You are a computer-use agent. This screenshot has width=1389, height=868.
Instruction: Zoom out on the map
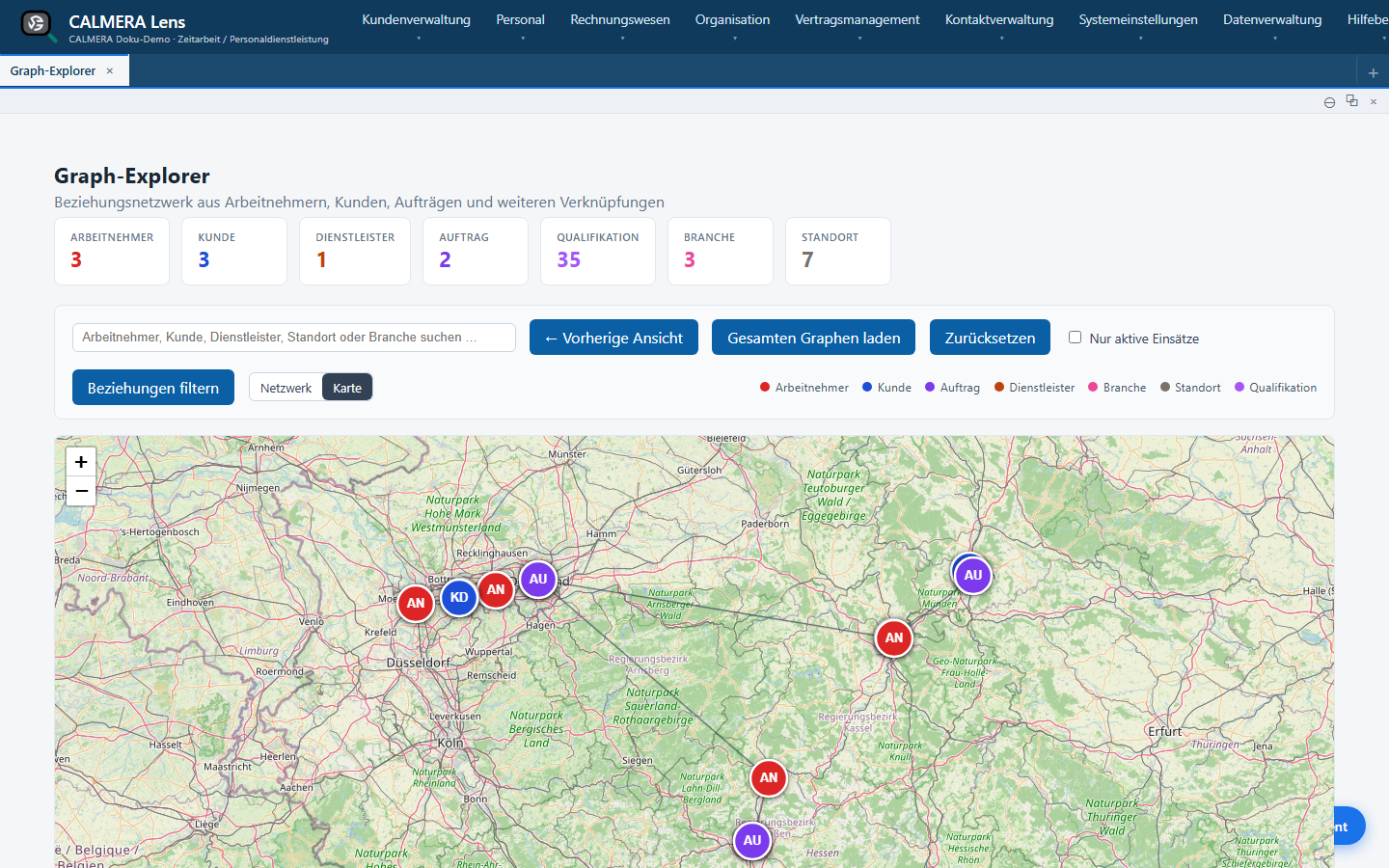(81, 491)
